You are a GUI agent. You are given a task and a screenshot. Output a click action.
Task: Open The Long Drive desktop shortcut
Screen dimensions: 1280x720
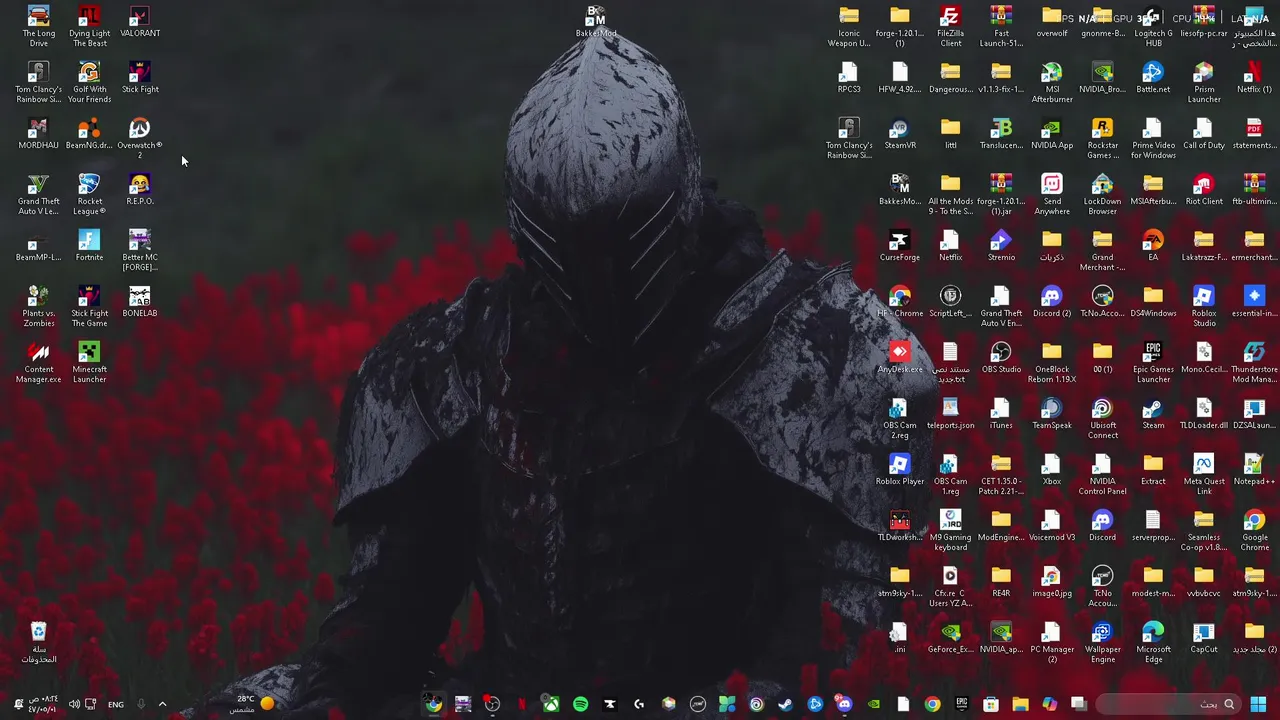[38, 26]
